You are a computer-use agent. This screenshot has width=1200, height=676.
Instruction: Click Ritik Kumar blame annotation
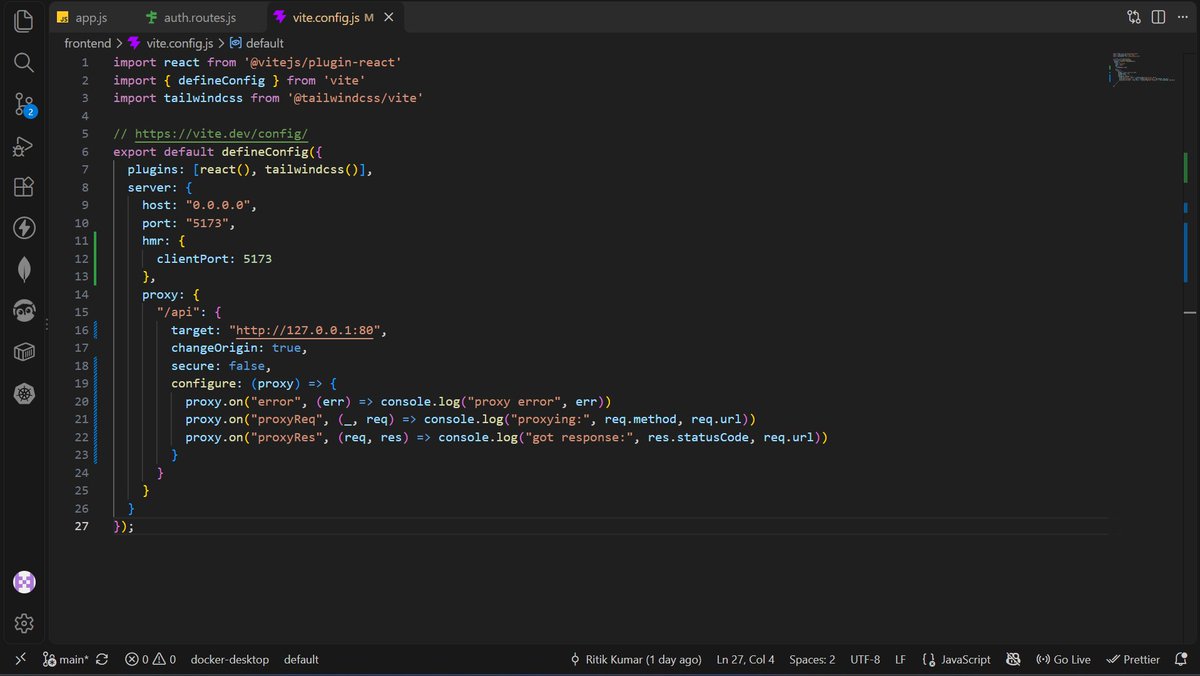636,659
